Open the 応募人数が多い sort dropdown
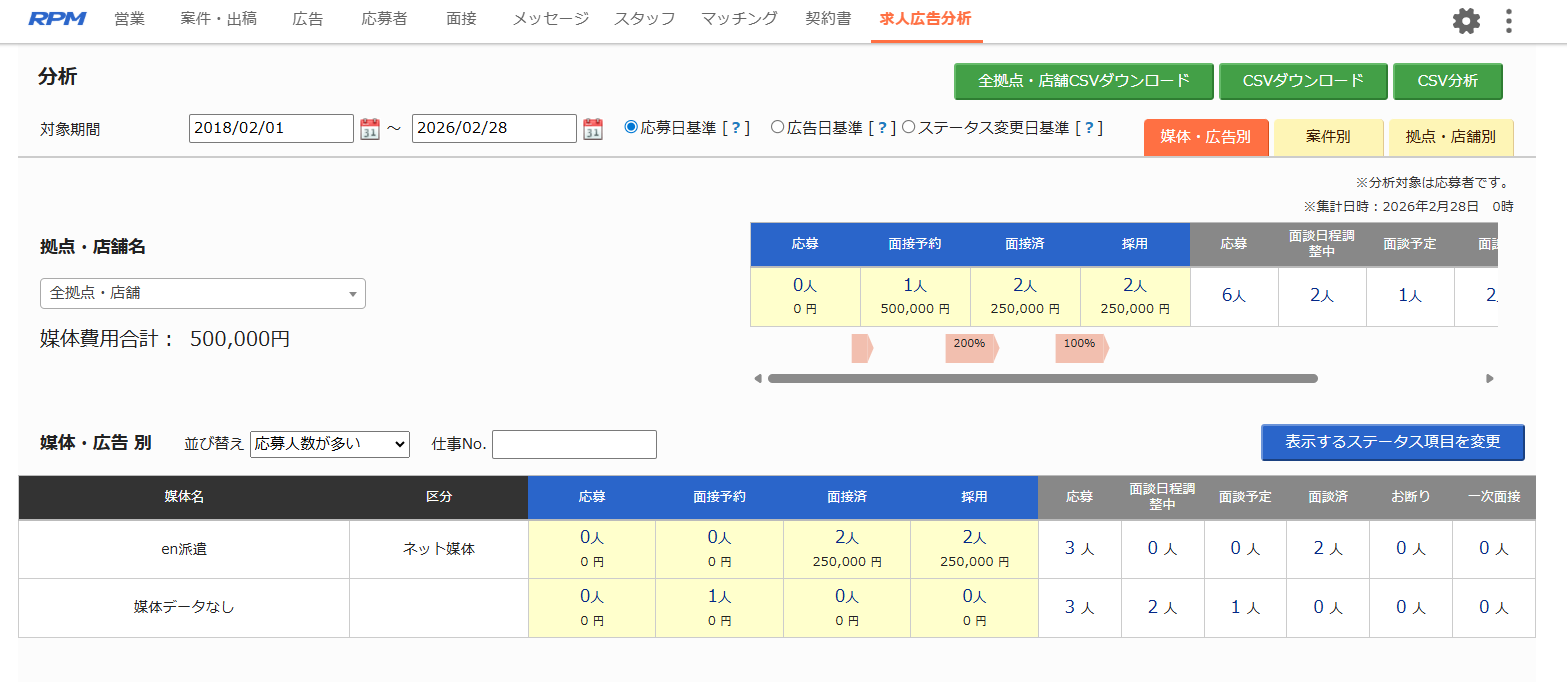This screenshot has width=1567, height=697. (330, 444)
